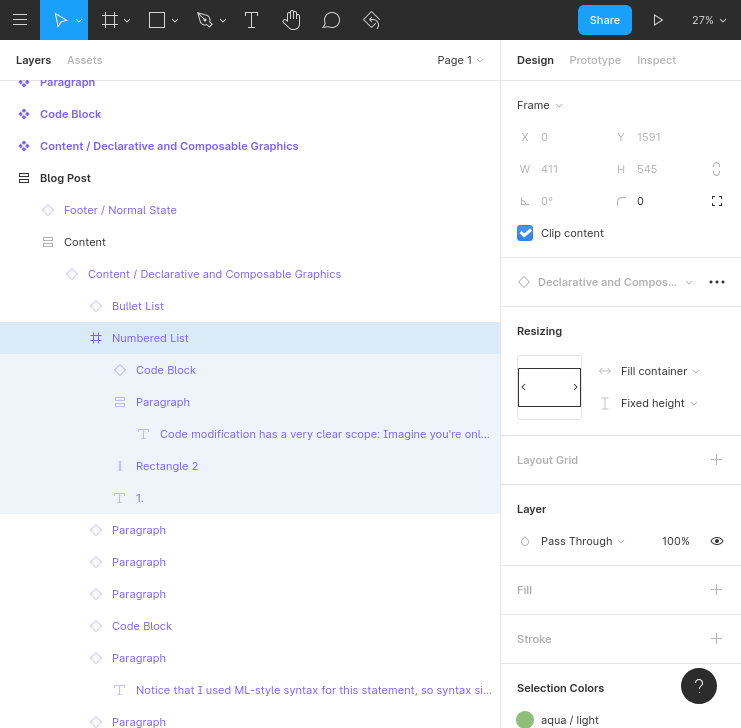Screen dimensions: 741x728
Task: Click the rectangle icon beside Rectangle 2
Action: click(120, 466)
